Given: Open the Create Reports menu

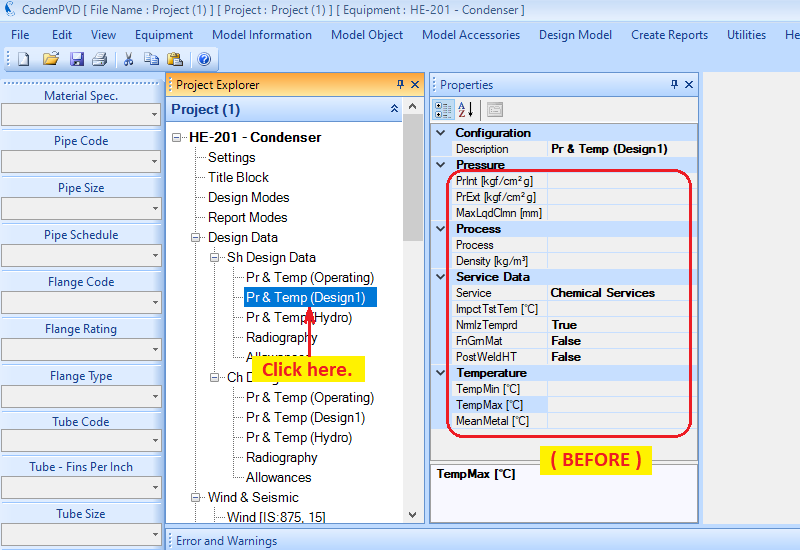Looking at the screenshot, I should [669, 35].
